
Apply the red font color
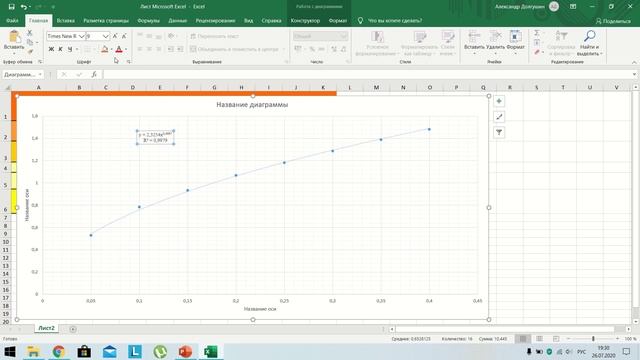pos(119,49)
